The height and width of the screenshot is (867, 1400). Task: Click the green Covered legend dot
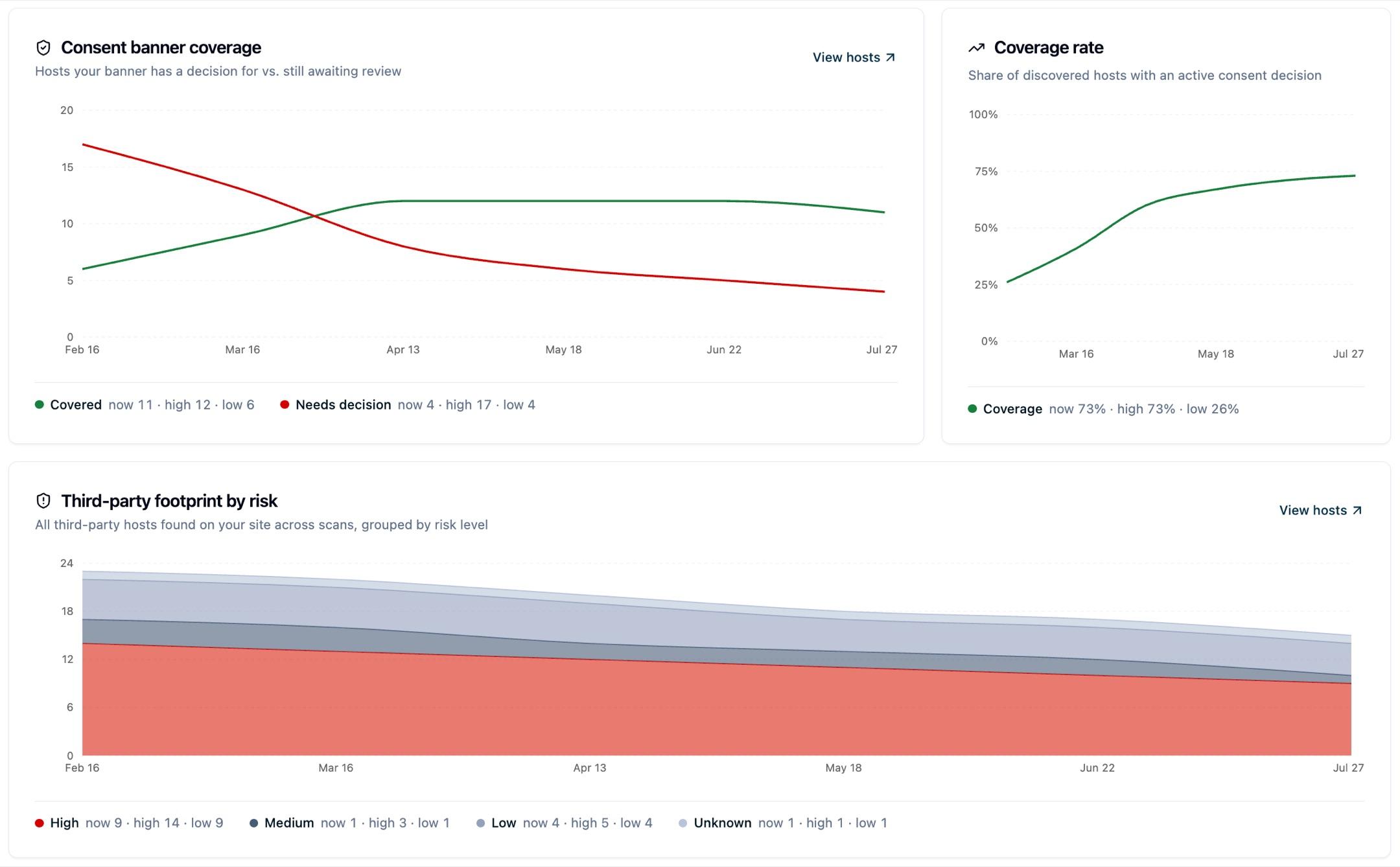point(40,405)
